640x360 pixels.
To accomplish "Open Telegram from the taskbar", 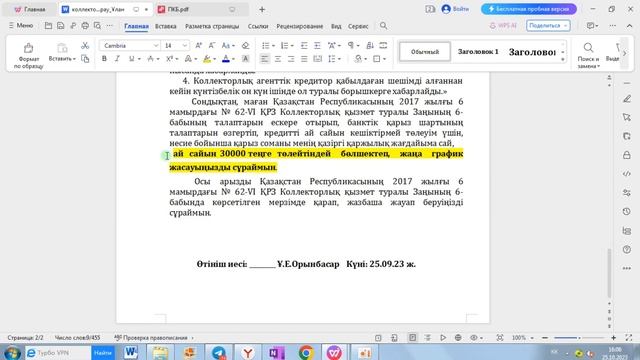I will (219, 352).
